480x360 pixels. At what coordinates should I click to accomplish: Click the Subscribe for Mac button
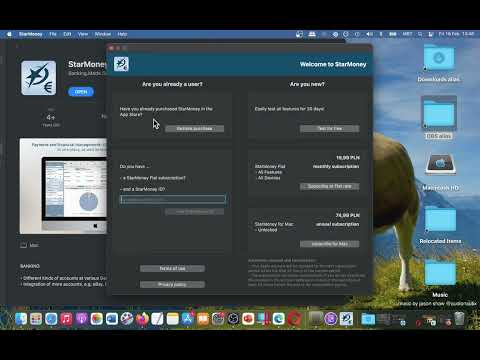(329, 244)
